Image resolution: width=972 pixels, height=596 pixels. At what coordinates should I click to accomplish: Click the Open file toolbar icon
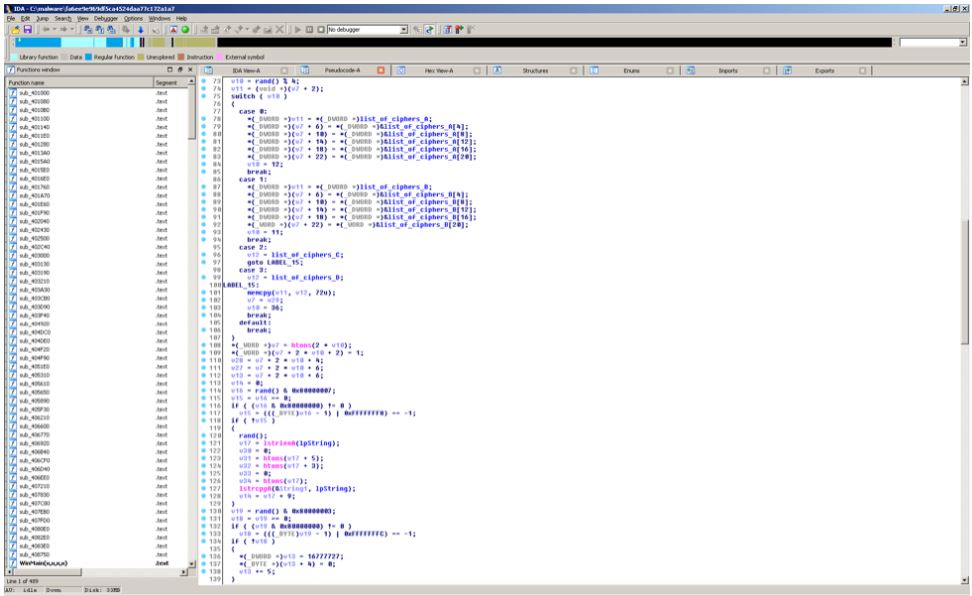pyautogui.click(x=16, y=29)
